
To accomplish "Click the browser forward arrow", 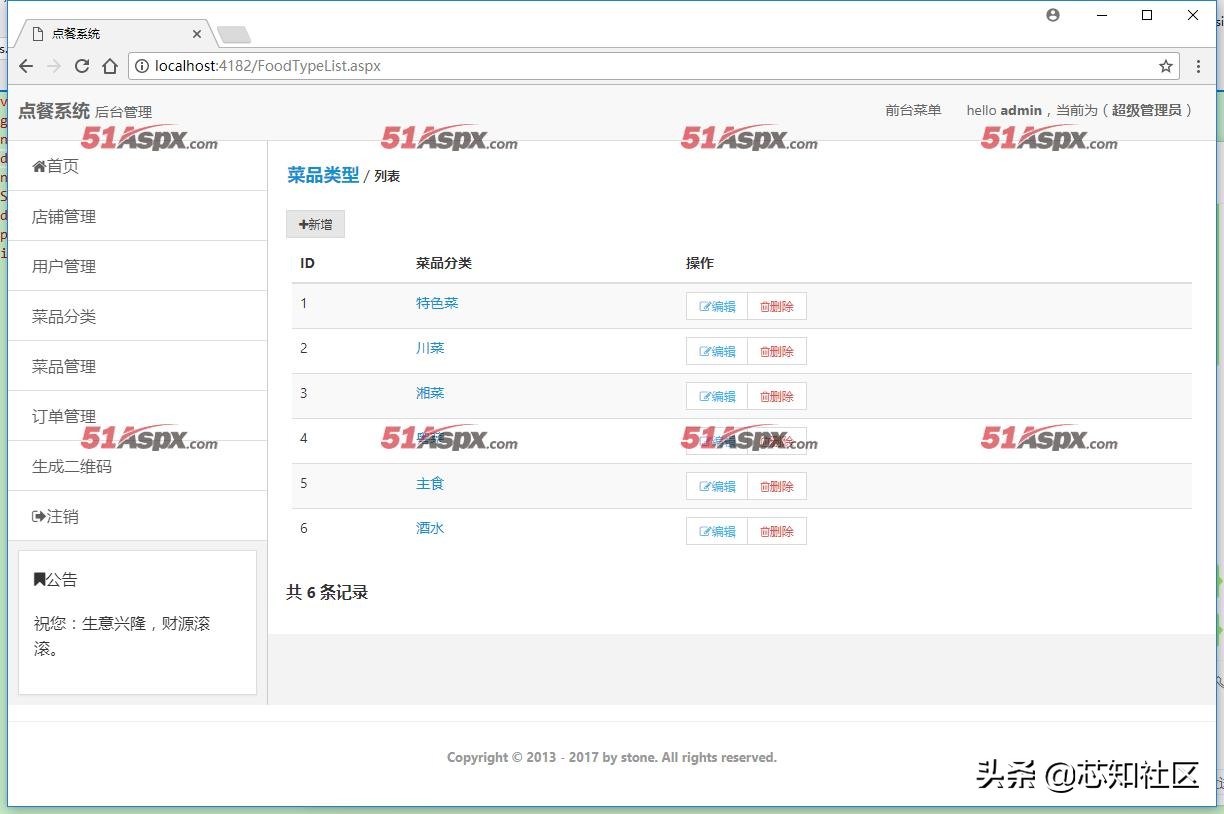I will 54,66.
